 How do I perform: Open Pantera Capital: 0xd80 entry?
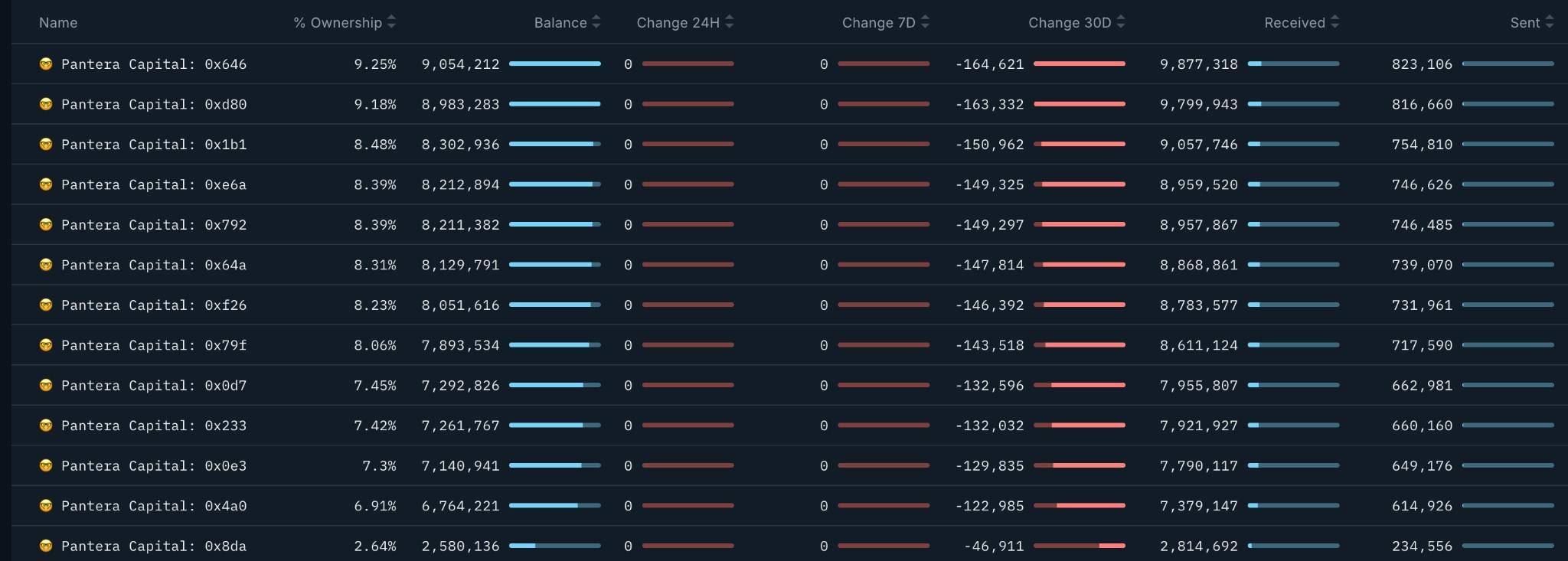(x=154, y=104)
